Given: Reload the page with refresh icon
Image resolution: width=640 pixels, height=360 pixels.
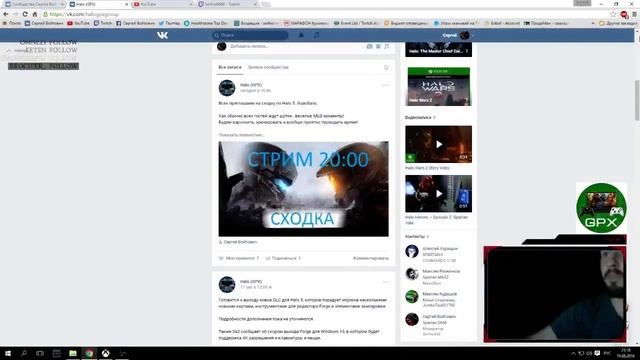Looking at the screenshot, I should click(25, 14).
